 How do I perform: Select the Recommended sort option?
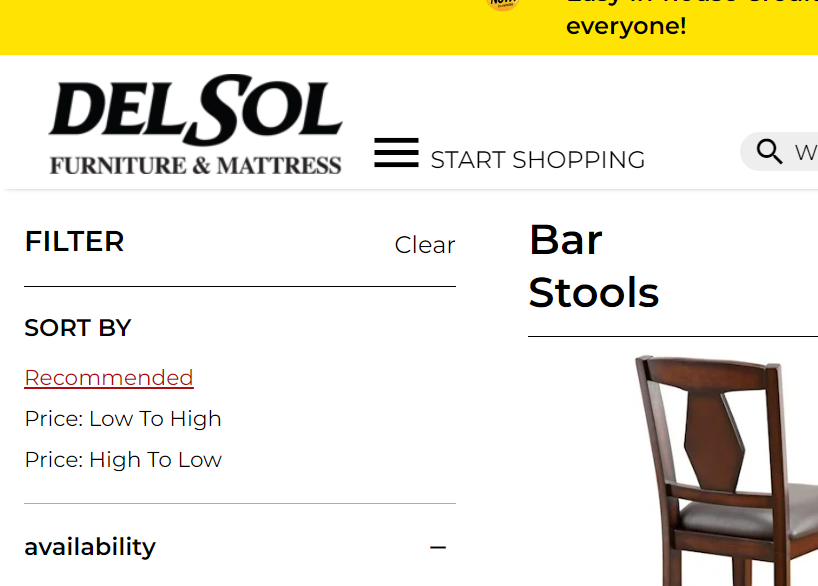(x=108, y=378)
